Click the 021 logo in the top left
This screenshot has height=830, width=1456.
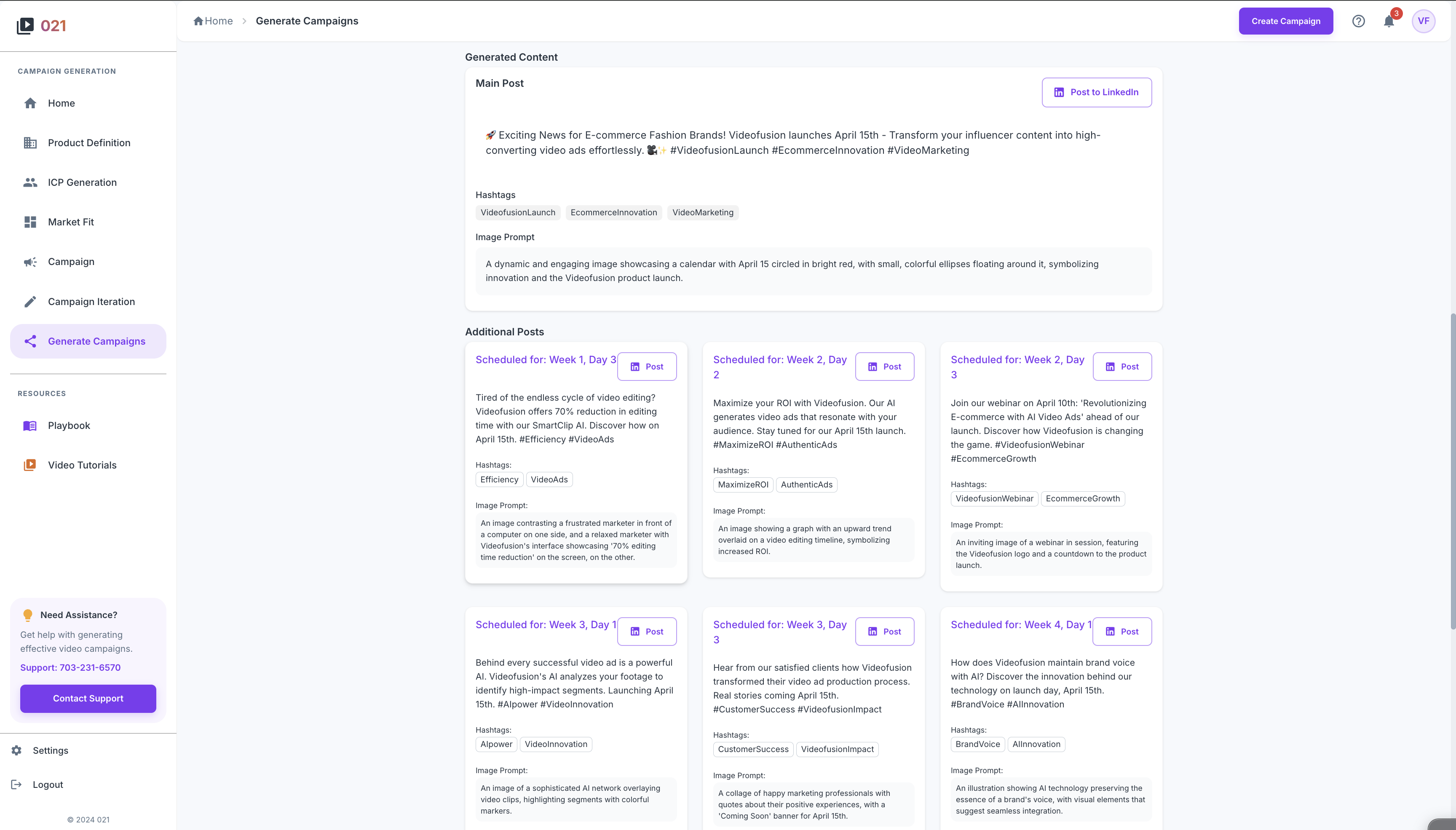coord(40,25)
